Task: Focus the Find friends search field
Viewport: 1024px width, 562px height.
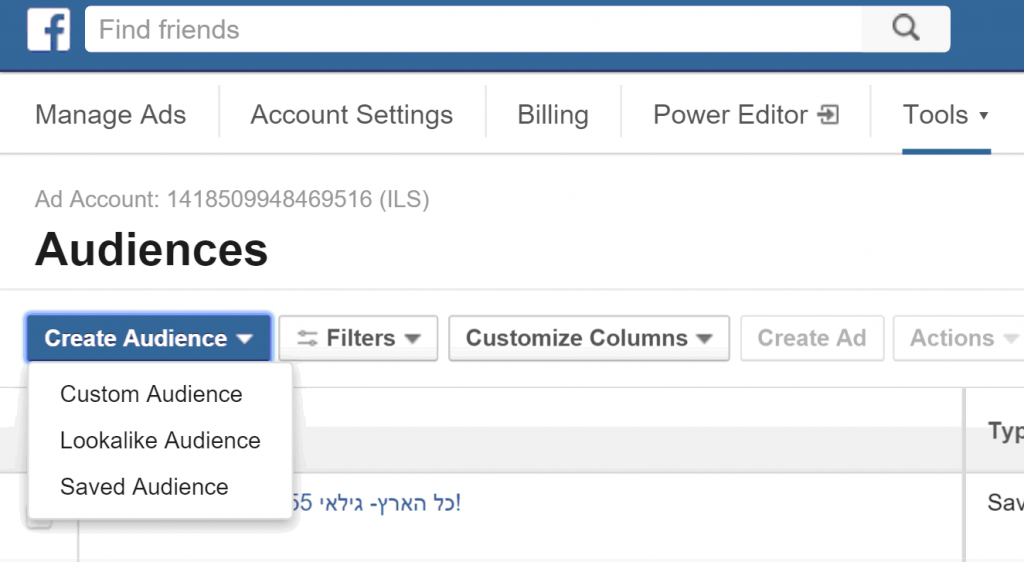Action: pyautogui.click(x=473, y=29)
